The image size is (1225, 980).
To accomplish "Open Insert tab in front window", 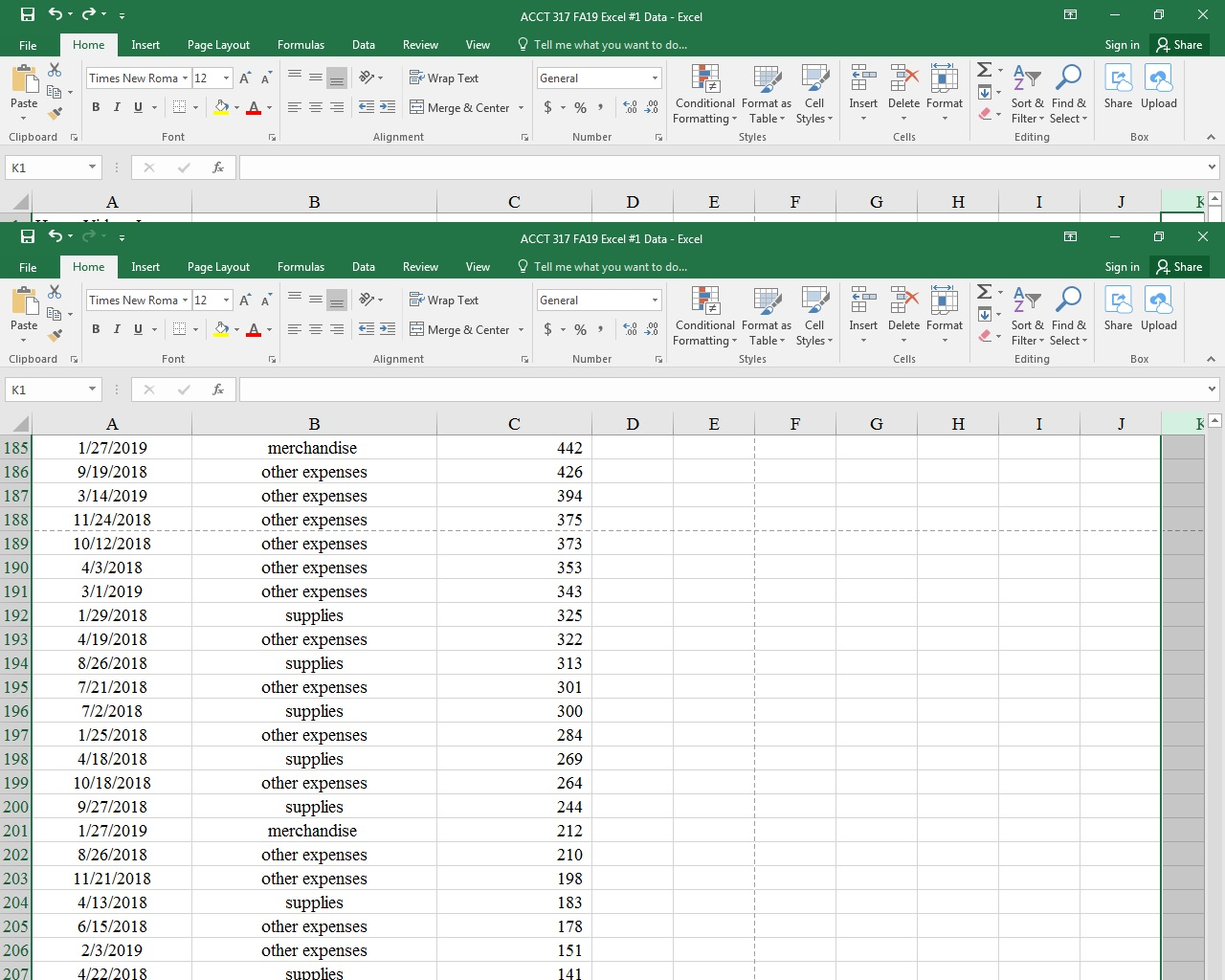I will coord(145,267).
